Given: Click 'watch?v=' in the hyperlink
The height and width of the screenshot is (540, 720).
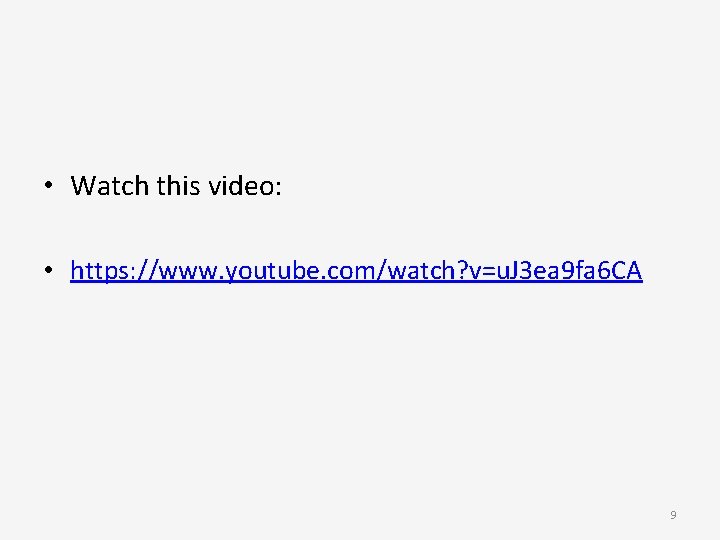Looking at the screenshot, I should (442, 270).
